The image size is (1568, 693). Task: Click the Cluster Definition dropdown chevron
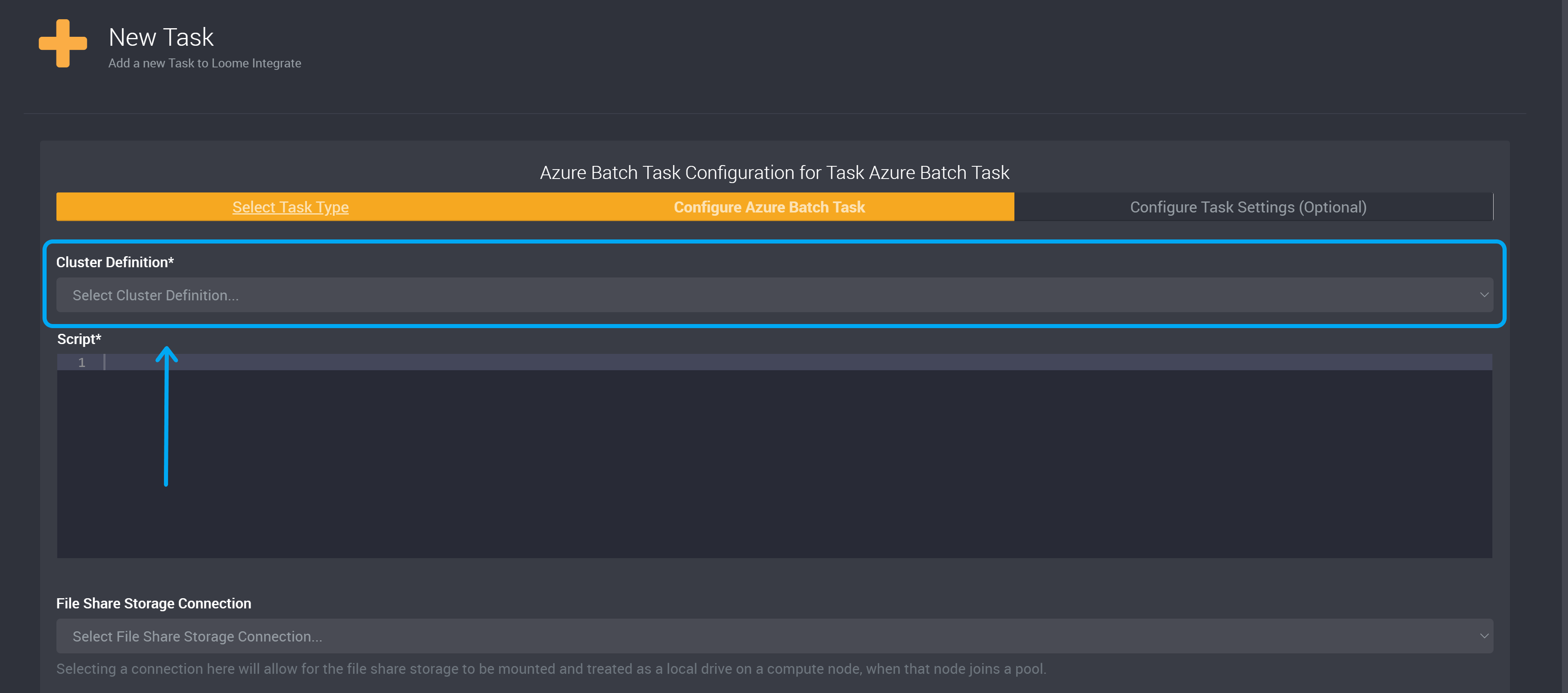pyautogui.click(x=1484, y=295)
